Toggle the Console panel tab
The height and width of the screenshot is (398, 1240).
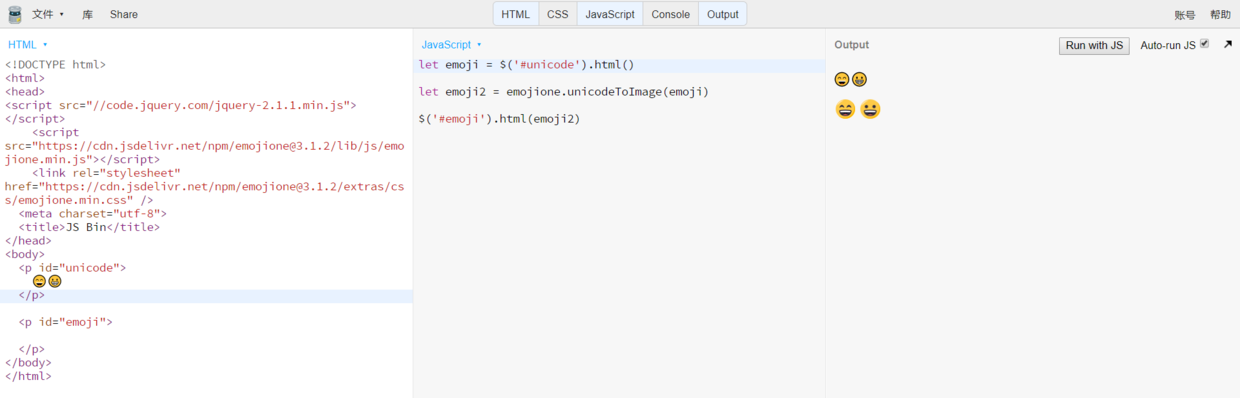[670, 14]
